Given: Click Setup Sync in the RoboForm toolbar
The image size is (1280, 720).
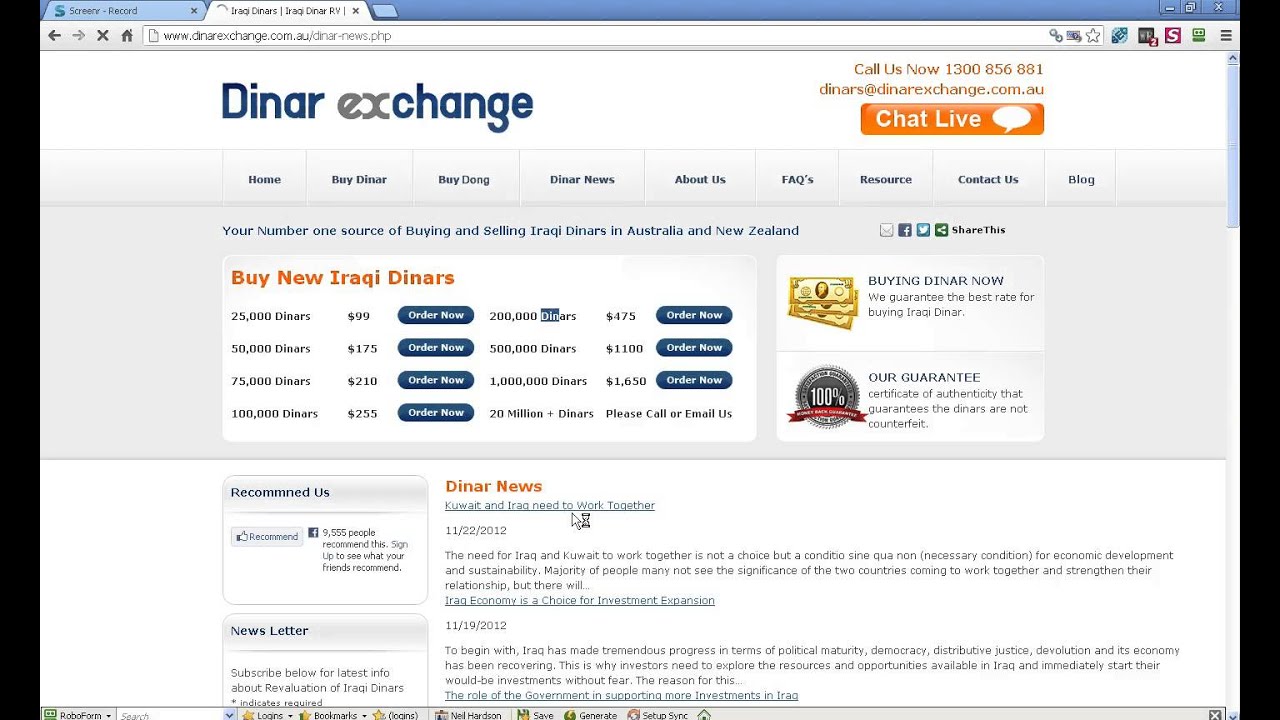Looking at the screenshot, I should click(x=658, y=715).
